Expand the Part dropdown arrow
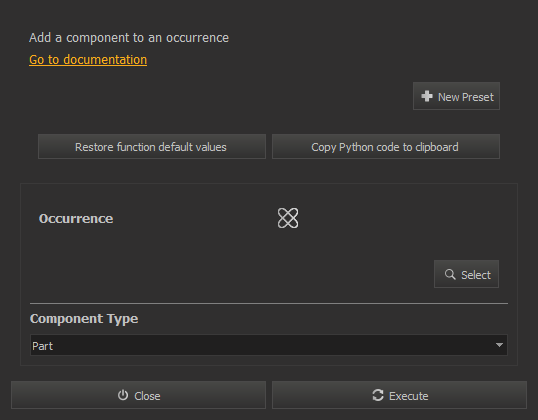This screenshot has height=420, width=538. pos(499,345)
